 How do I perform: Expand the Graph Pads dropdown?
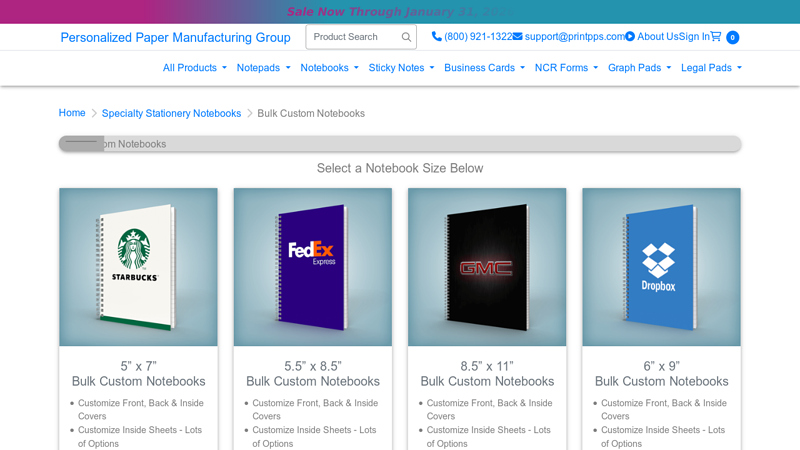(639, 67)
